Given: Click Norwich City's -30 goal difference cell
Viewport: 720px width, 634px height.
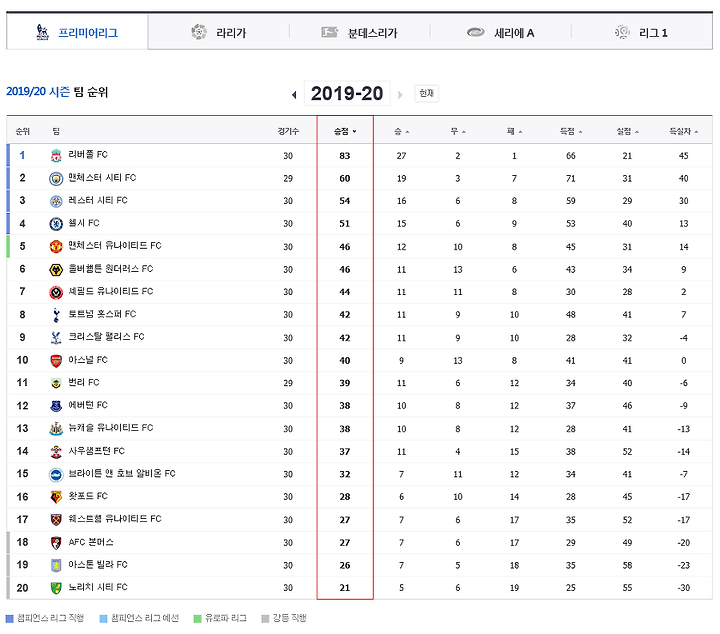Looking at the screenshot, I should [x=684, y=588].
